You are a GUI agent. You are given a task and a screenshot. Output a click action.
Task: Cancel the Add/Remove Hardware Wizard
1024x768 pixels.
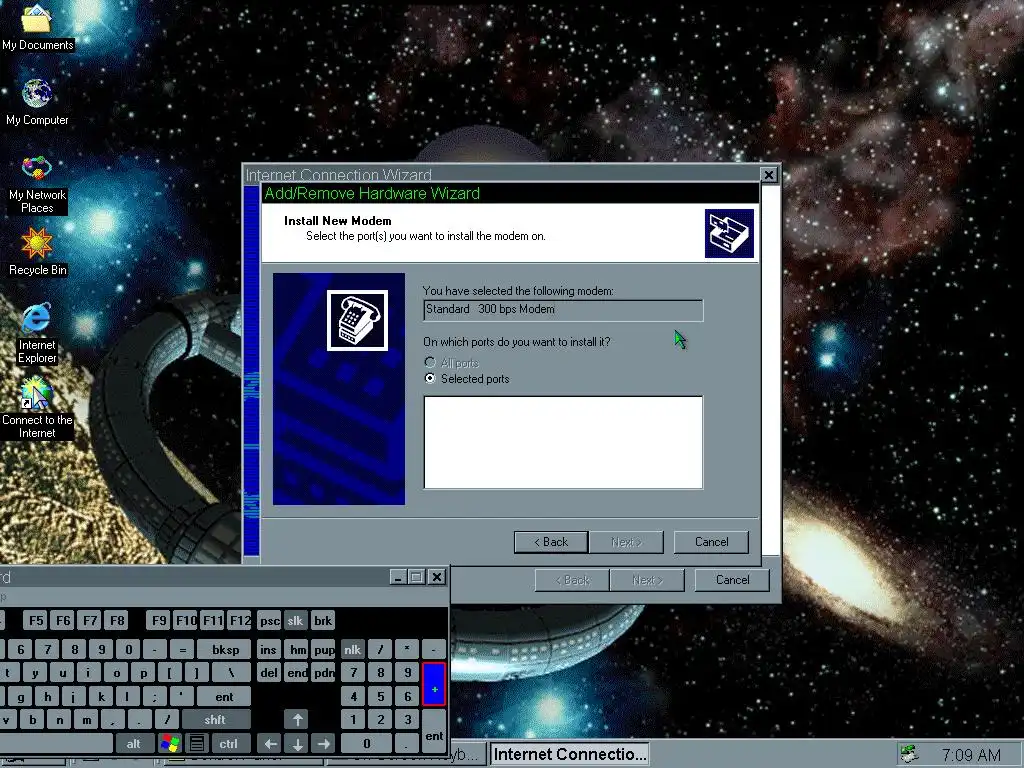tap(711, 542)
